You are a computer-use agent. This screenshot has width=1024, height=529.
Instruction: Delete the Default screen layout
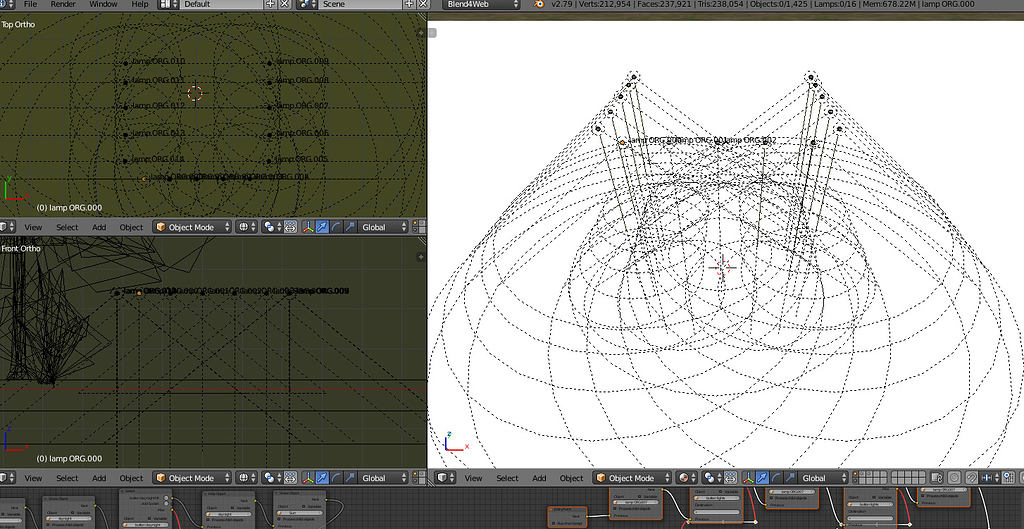pyautogui.click(x=285, y=4)
